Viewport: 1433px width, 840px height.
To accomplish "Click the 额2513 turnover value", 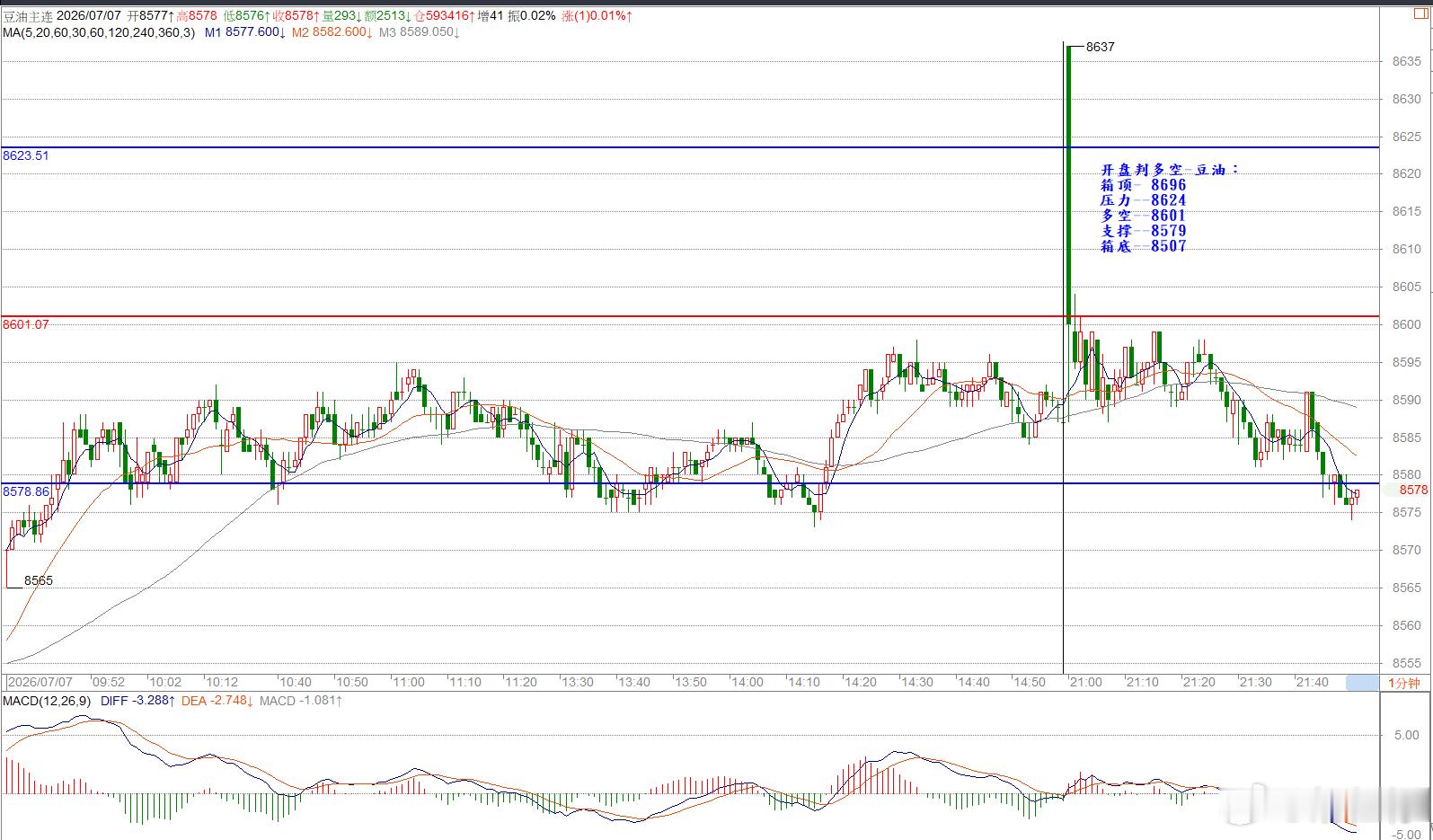I will click(x=388, y=16).
